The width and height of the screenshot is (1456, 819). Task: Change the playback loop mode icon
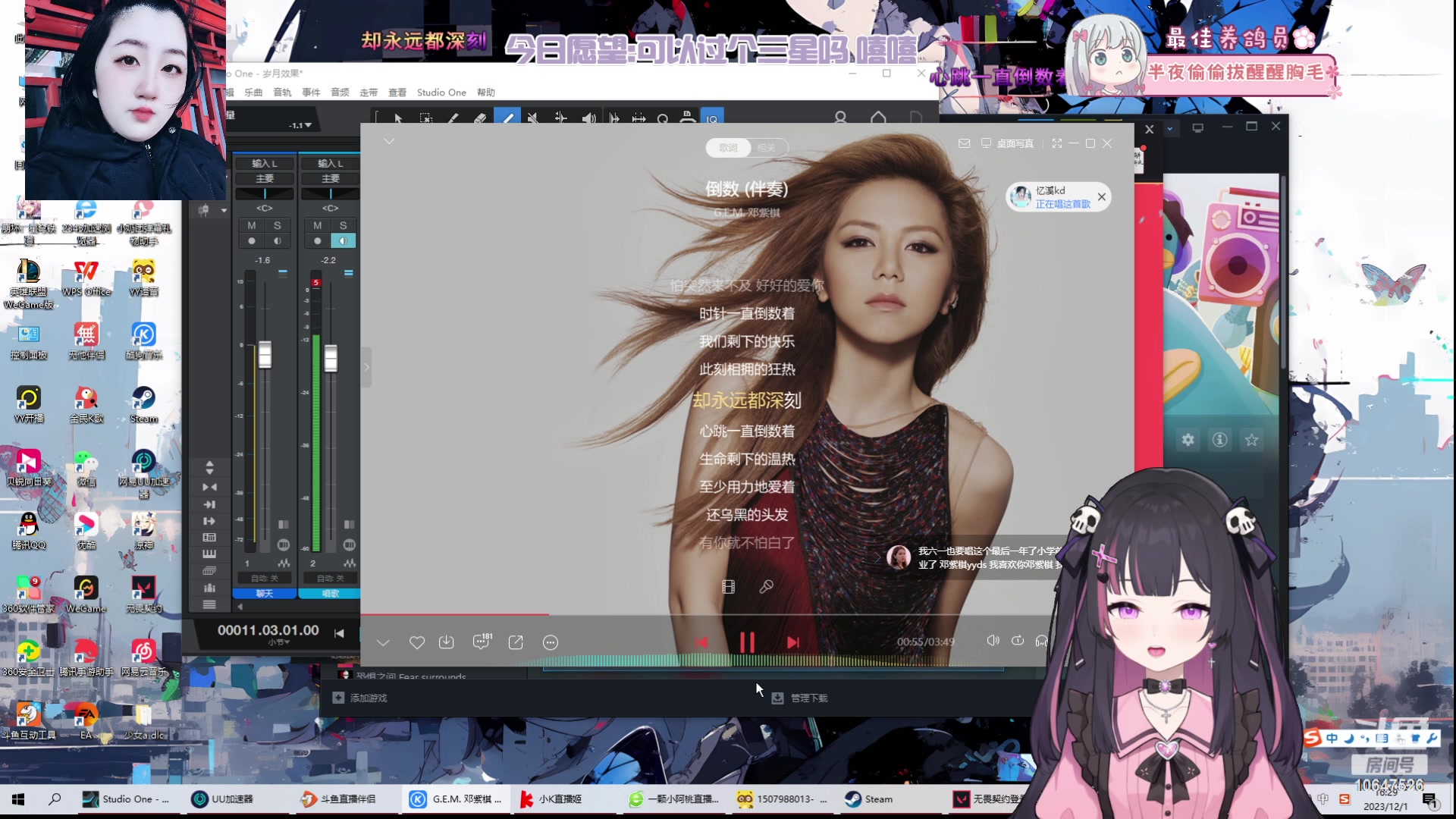click(1018, 641)
